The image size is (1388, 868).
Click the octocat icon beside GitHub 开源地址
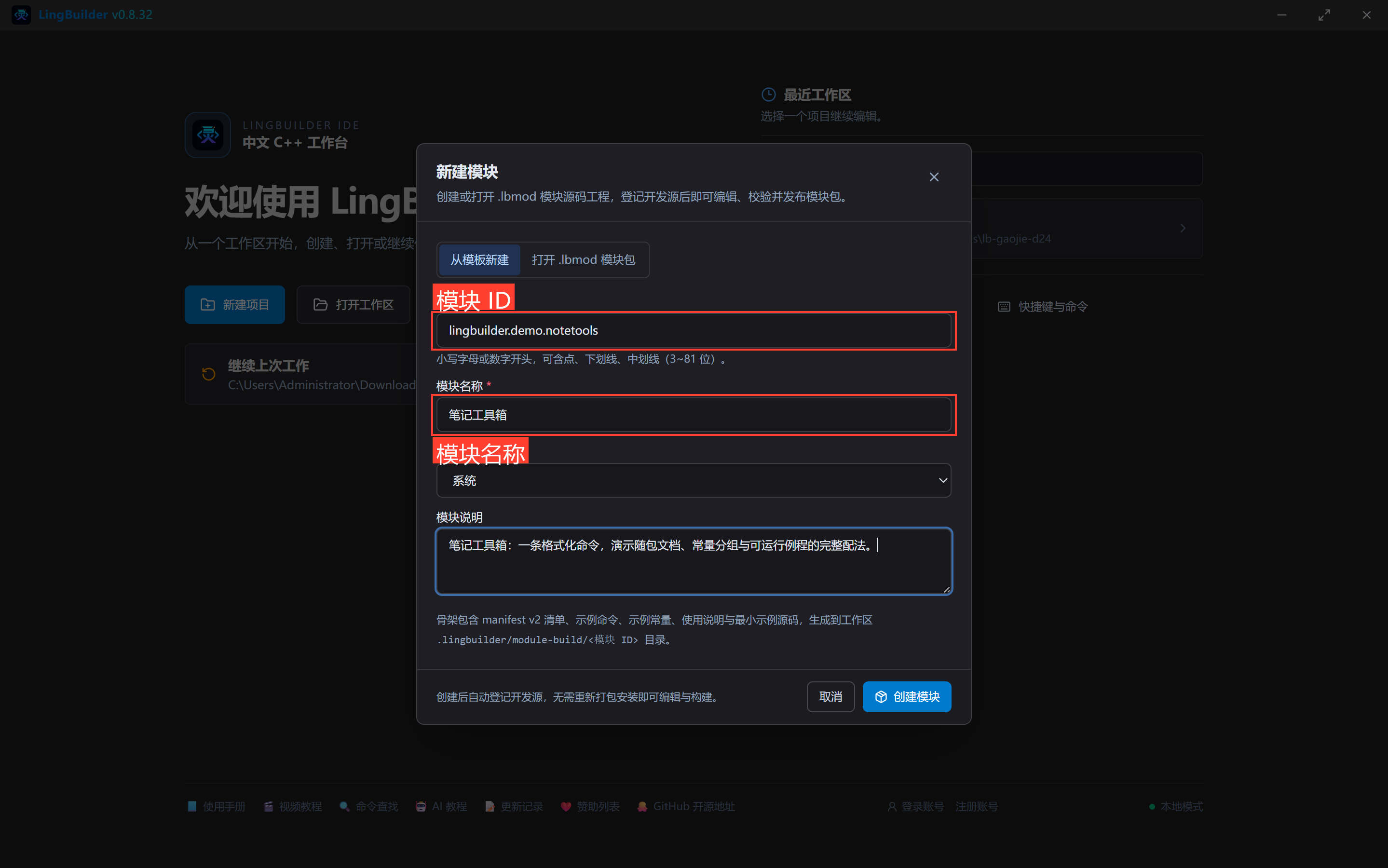(642, 807)
